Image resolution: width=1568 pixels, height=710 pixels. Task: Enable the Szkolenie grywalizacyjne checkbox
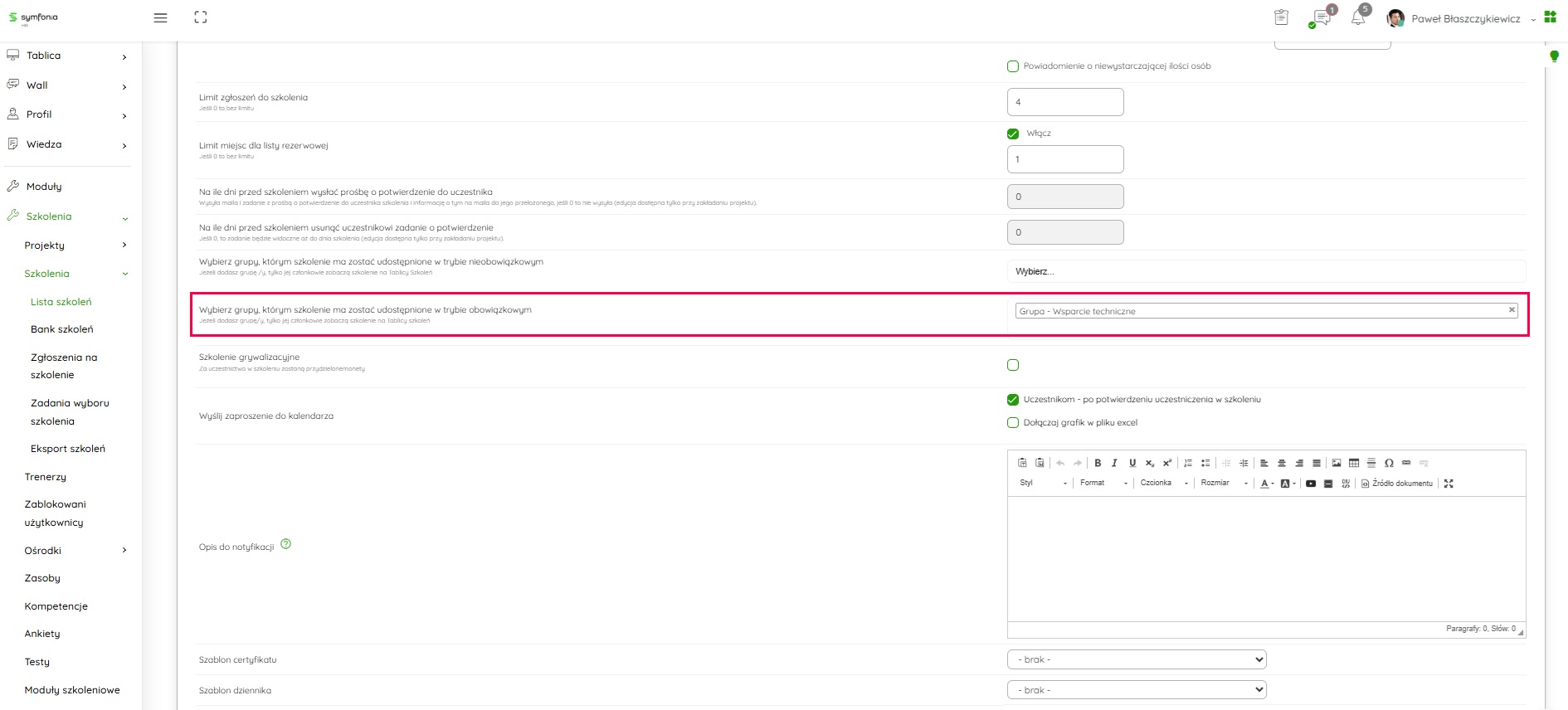pyautogui.click(x=1013, y=365)
